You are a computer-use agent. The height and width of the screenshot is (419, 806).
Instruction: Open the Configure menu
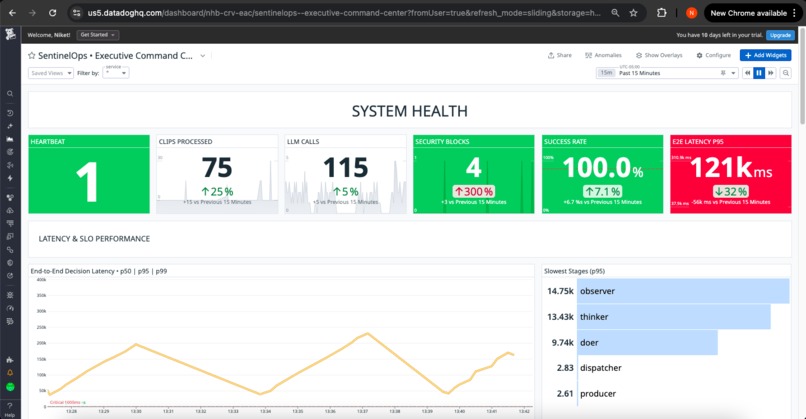click(713, 55)
